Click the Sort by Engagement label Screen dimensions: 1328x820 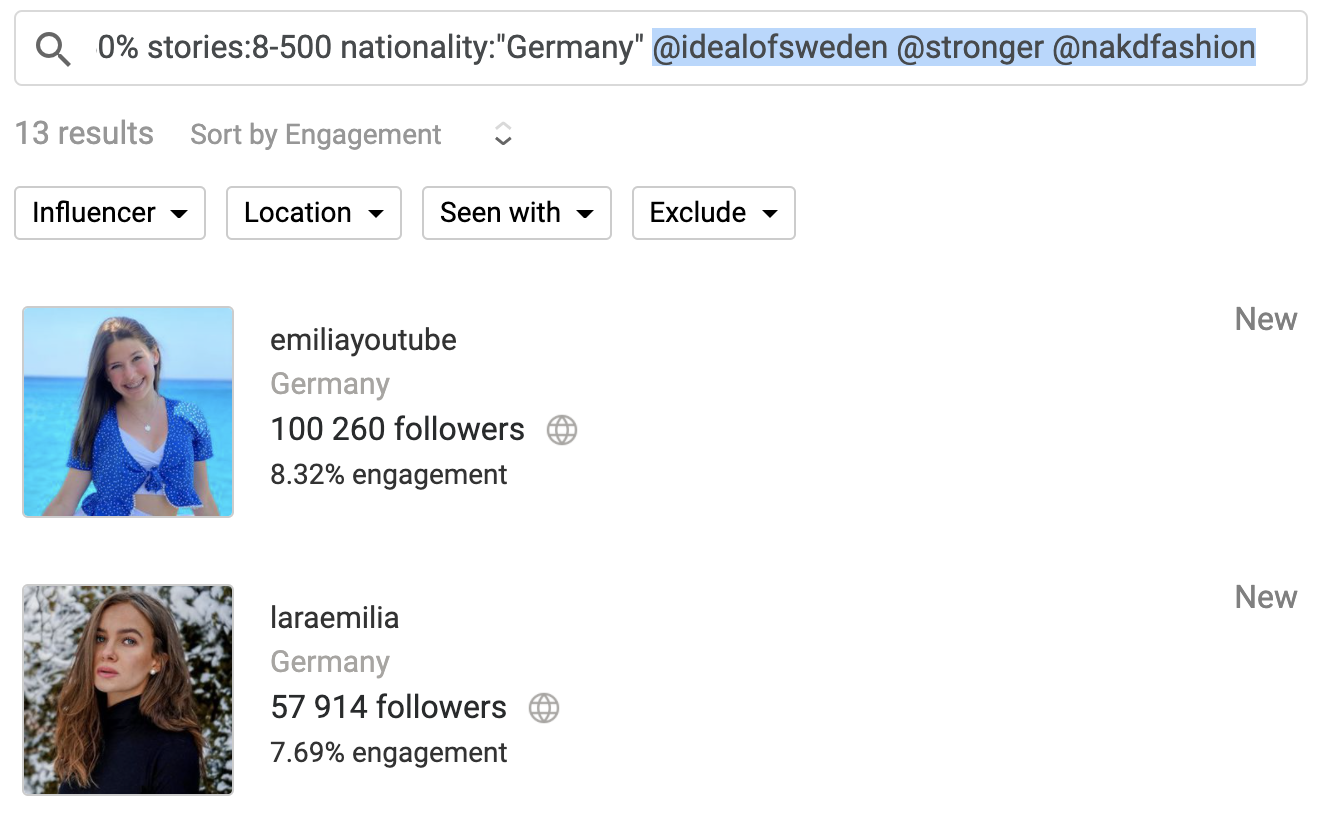(316, 135)
